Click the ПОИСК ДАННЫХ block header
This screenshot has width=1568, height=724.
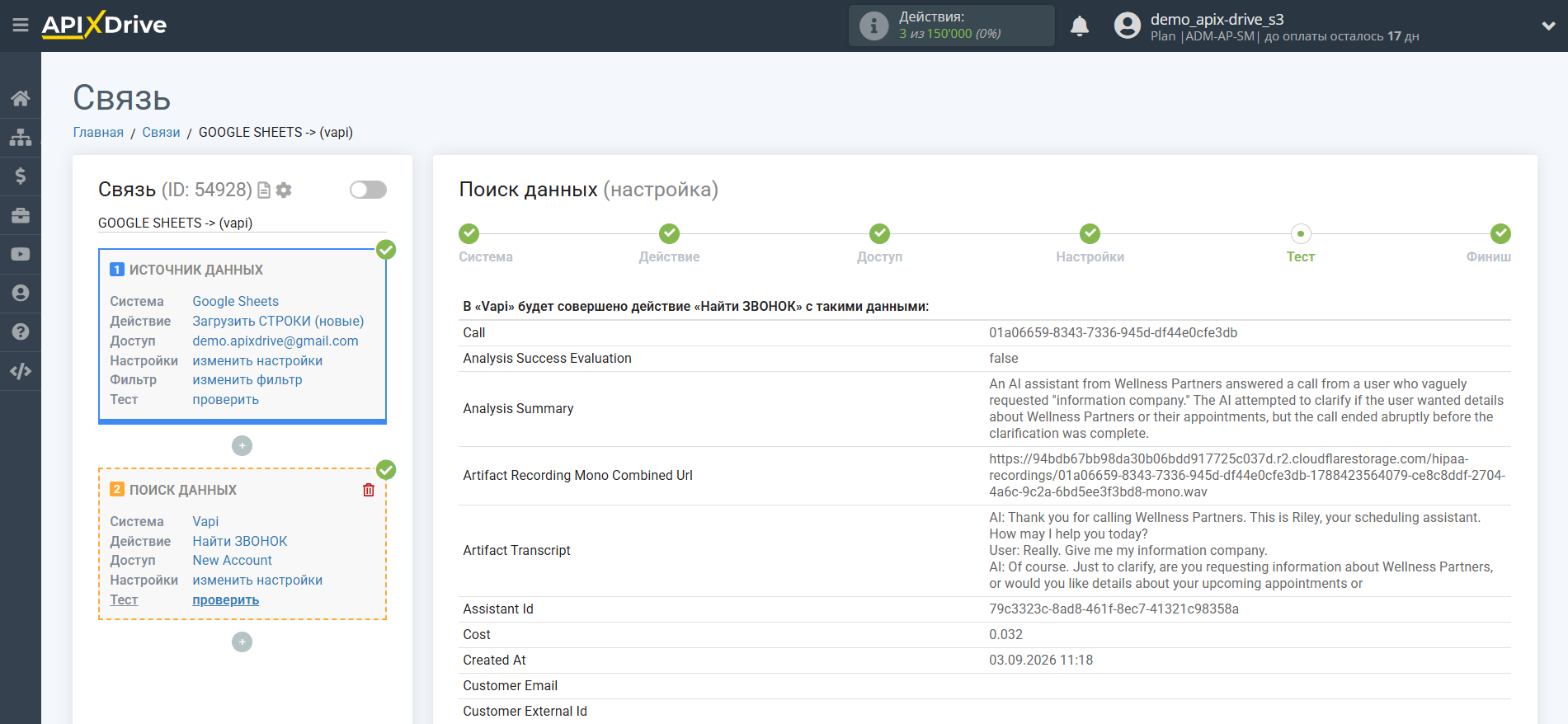[182, 490]
